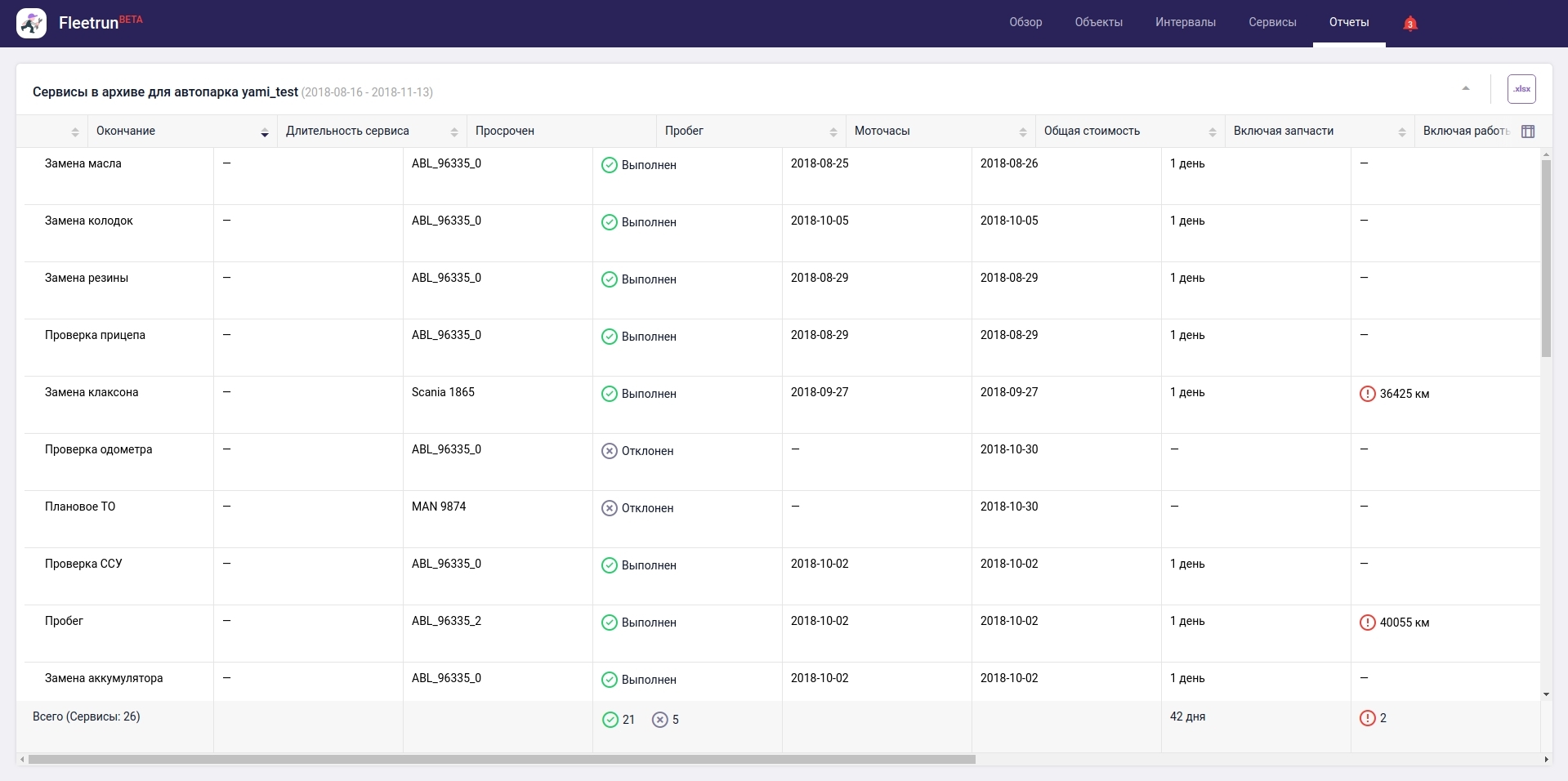The width and height of the screenshot is (1568, 781).
Task: Collapse the archived services report panel
Action: (1465, 88)
